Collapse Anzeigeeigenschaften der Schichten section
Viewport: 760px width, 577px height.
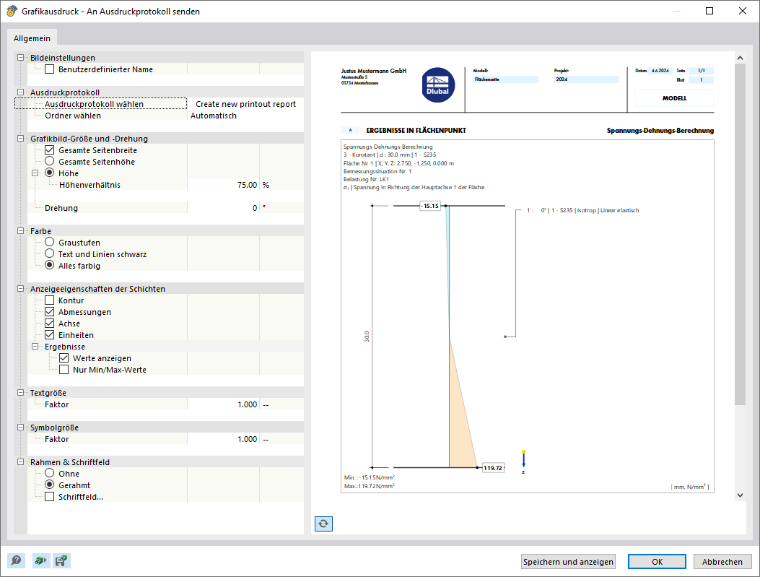[20, 288]
